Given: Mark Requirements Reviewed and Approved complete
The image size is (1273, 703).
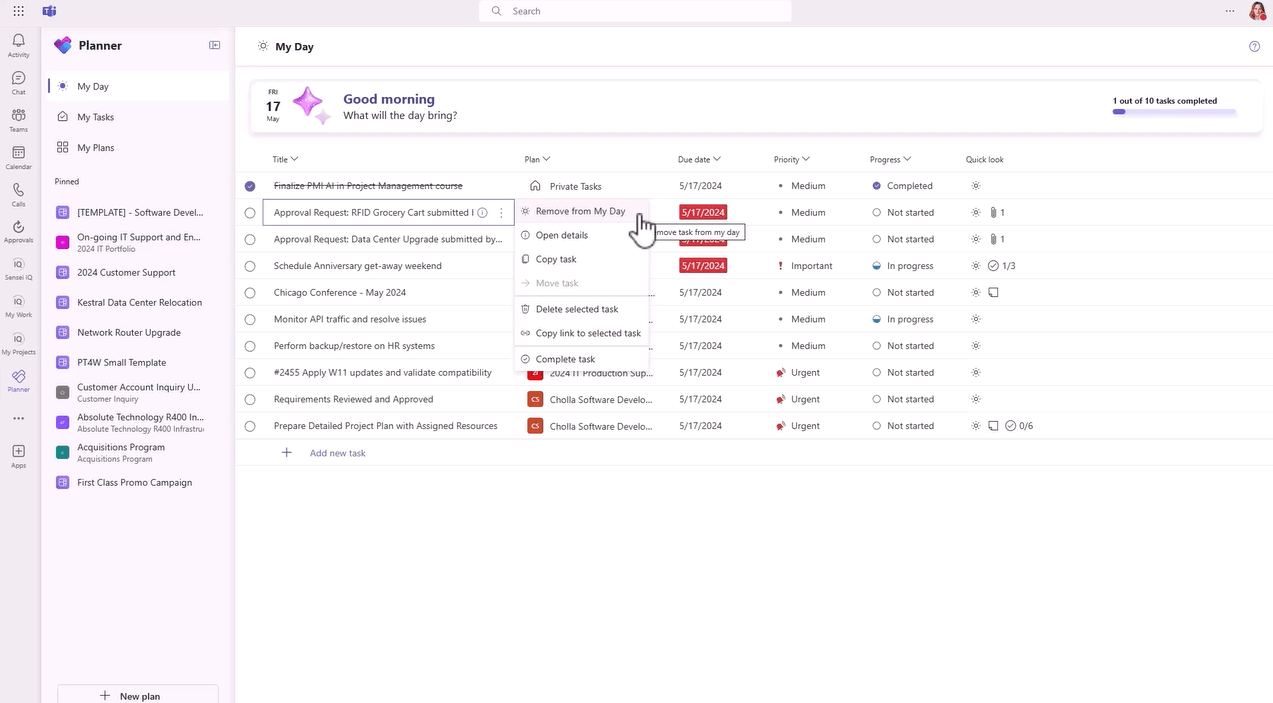Looking at the screenshot, I should tap(250, 399).
